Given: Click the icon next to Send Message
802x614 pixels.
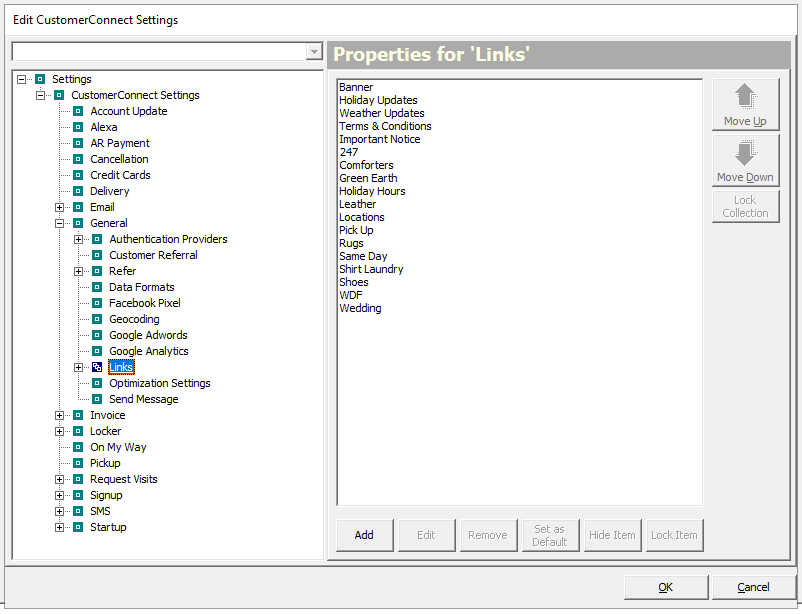Looking at the screenshot, I should (97, 399).
